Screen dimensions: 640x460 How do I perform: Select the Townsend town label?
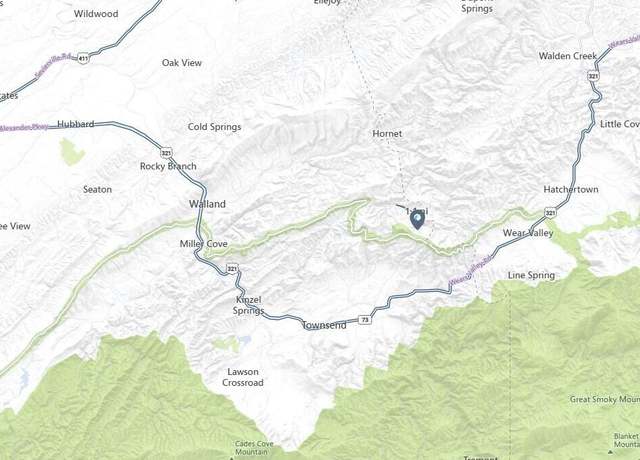click(x=324, y=325)
